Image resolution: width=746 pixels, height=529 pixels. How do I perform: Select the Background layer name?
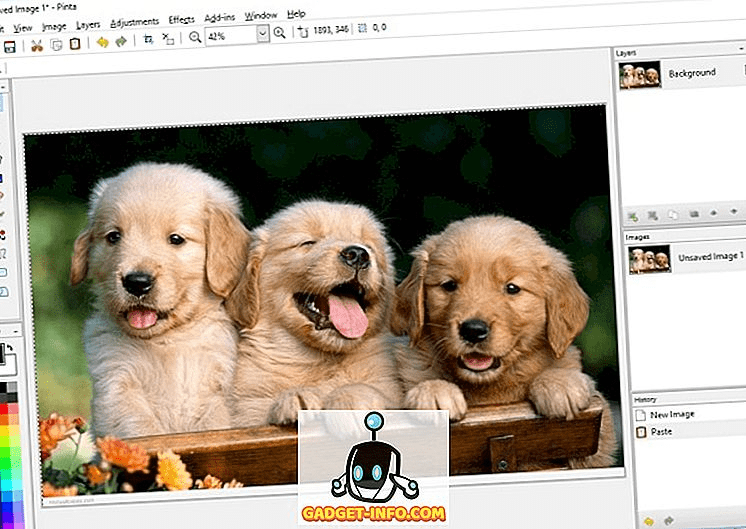(692, 73)
